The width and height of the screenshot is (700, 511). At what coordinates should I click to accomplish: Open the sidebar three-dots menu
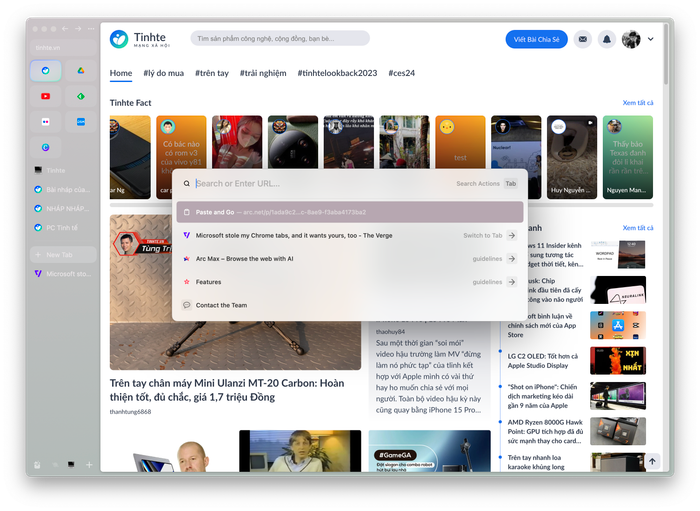click(91, 29)
